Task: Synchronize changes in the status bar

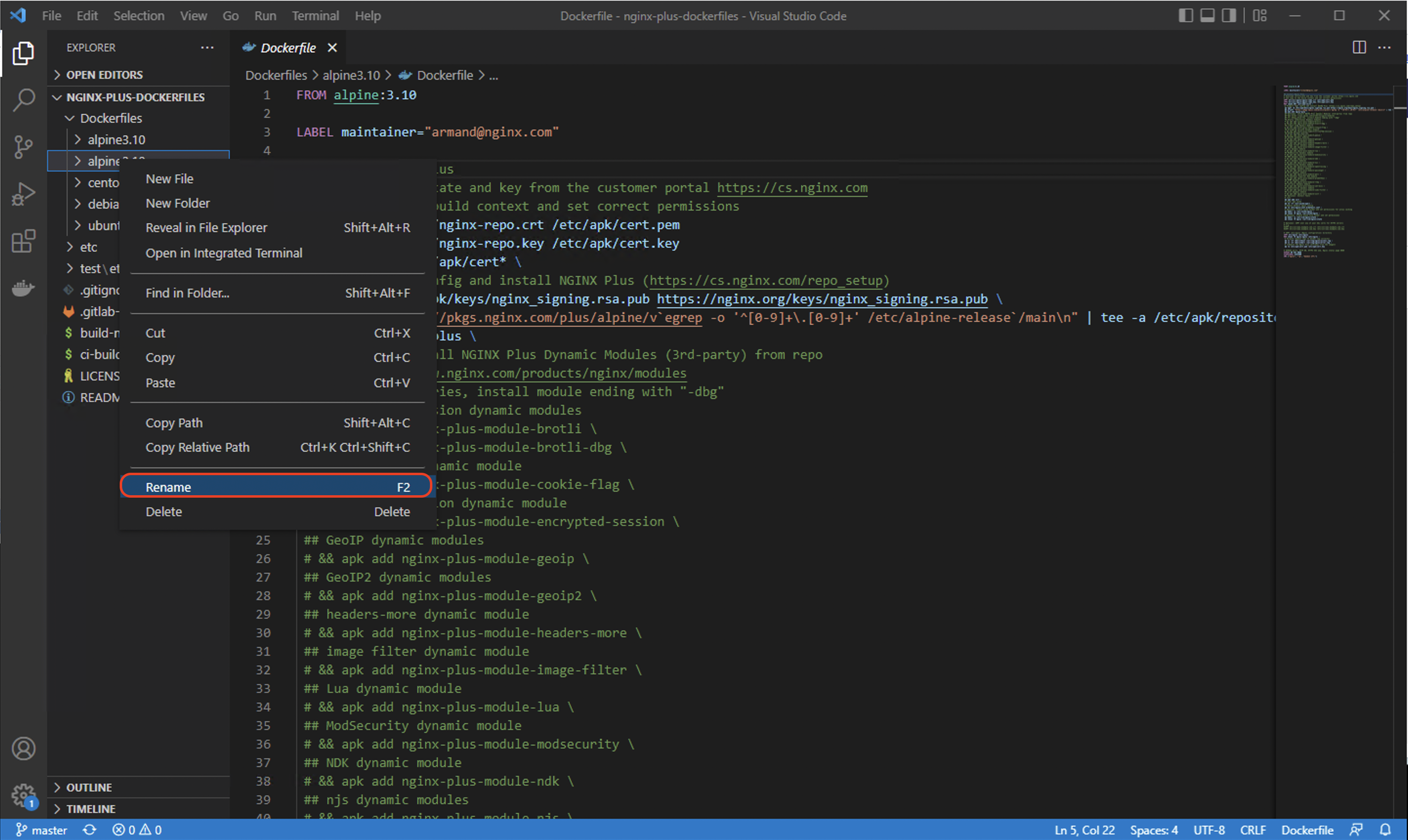Action: pyautogui.click(x=89, y=830)
